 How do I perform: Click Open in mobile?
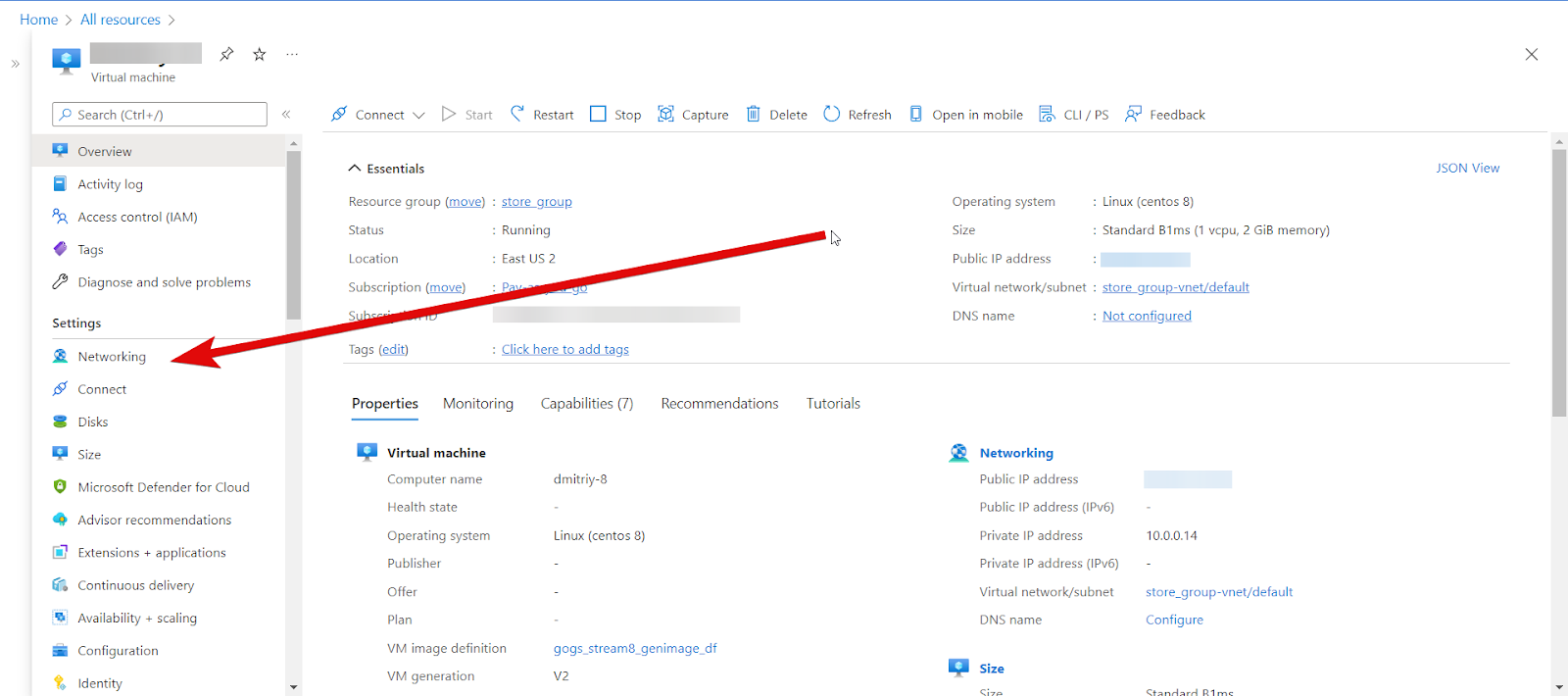(x=966, y=115)
